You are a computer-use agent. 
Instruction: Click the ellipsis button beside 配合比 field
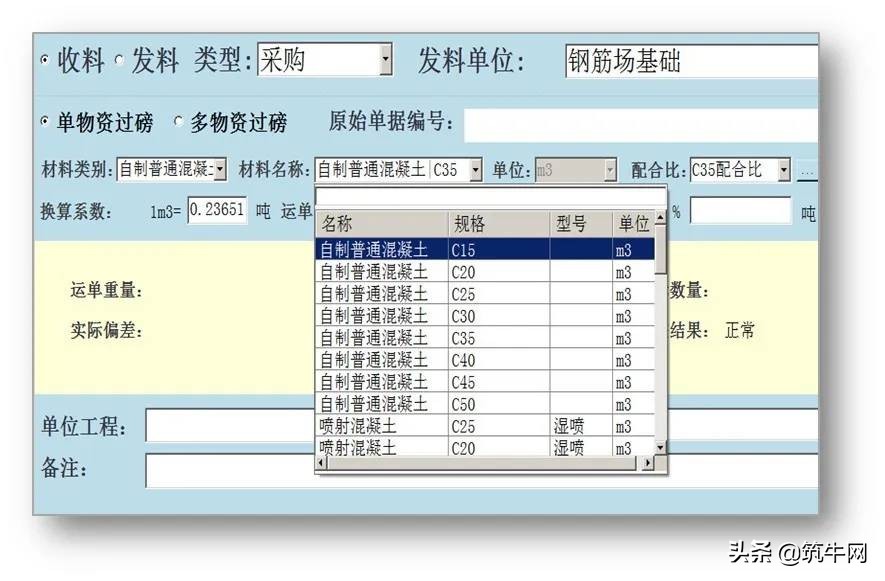pos(810,170)
